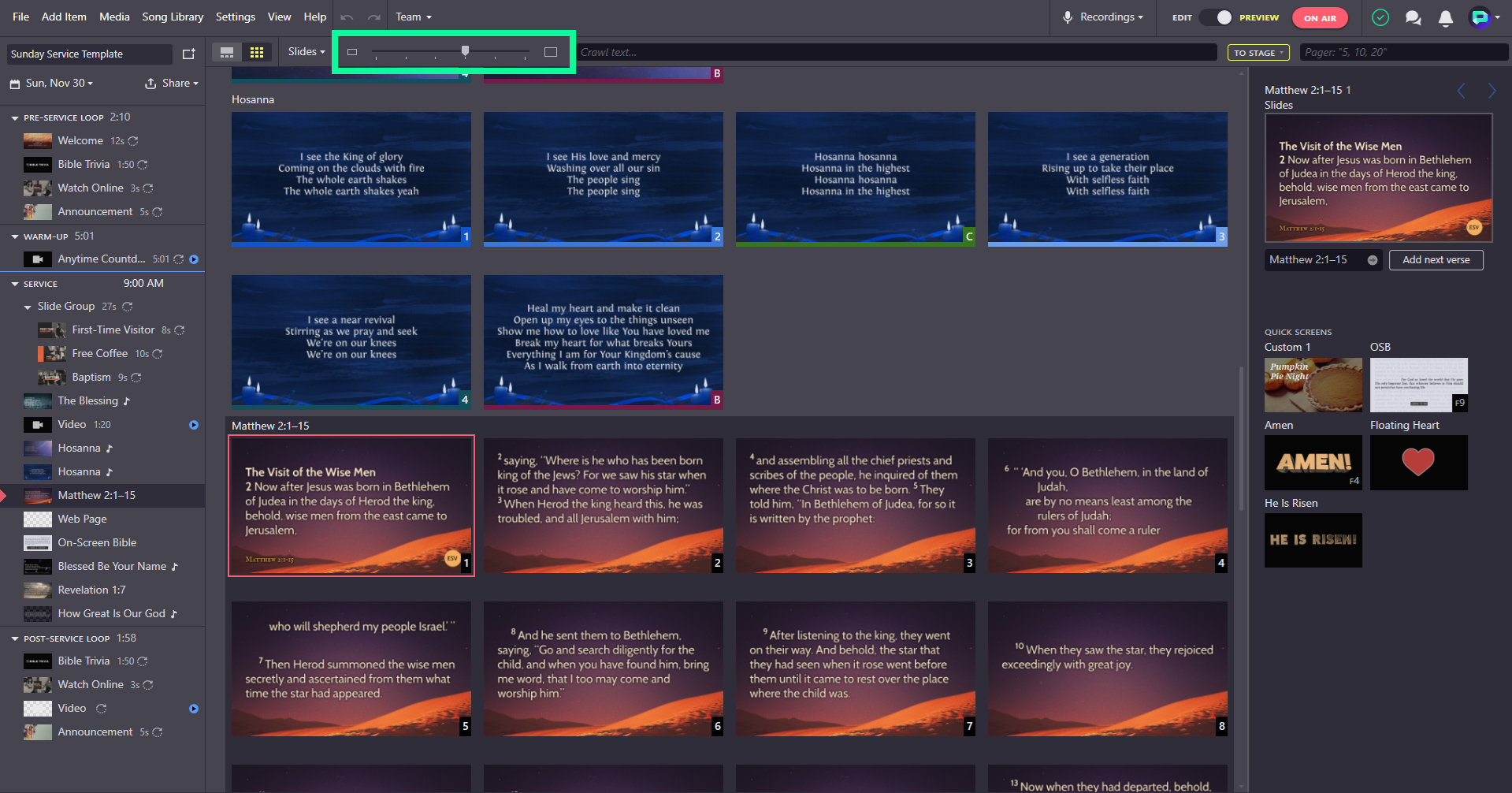
Task: Select the On-Screen Bible service item
Action: [102, 542]
